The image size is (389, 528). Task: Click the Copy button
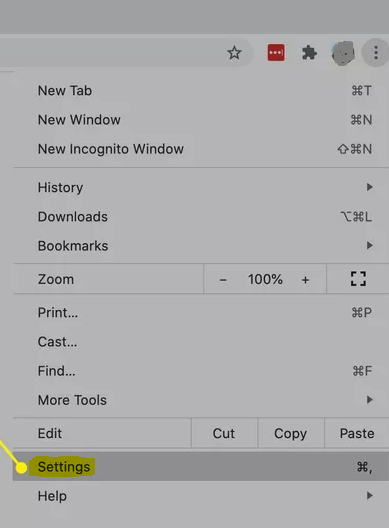(291, 433)
